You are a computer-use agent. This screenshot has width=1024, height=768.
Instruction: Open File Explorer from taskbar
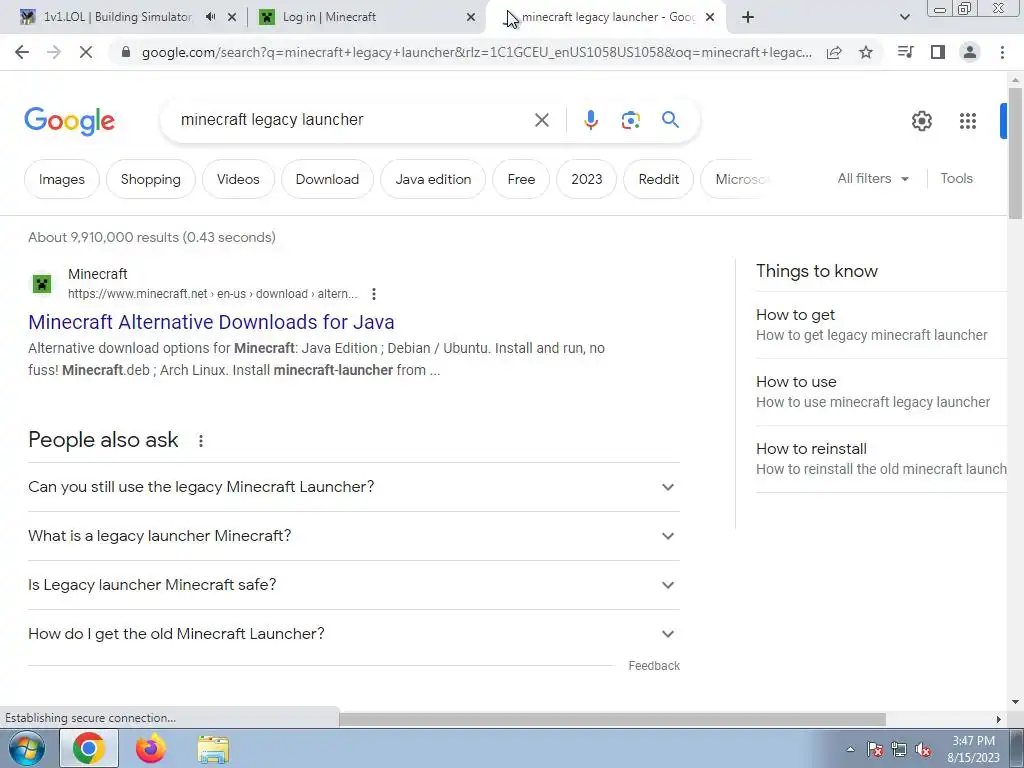click(213, 750)
